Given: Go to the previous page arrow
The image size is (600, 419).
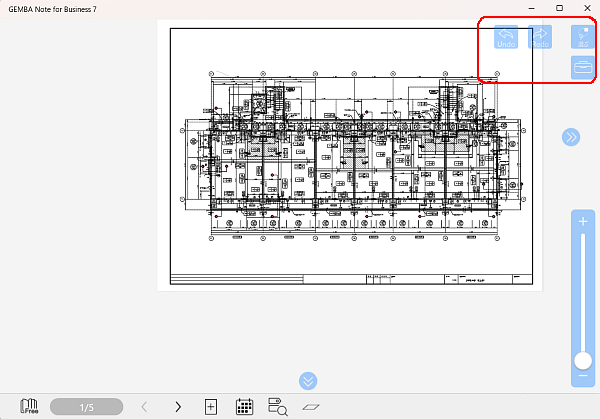Looking at the screenshot, I should point(144,407).
